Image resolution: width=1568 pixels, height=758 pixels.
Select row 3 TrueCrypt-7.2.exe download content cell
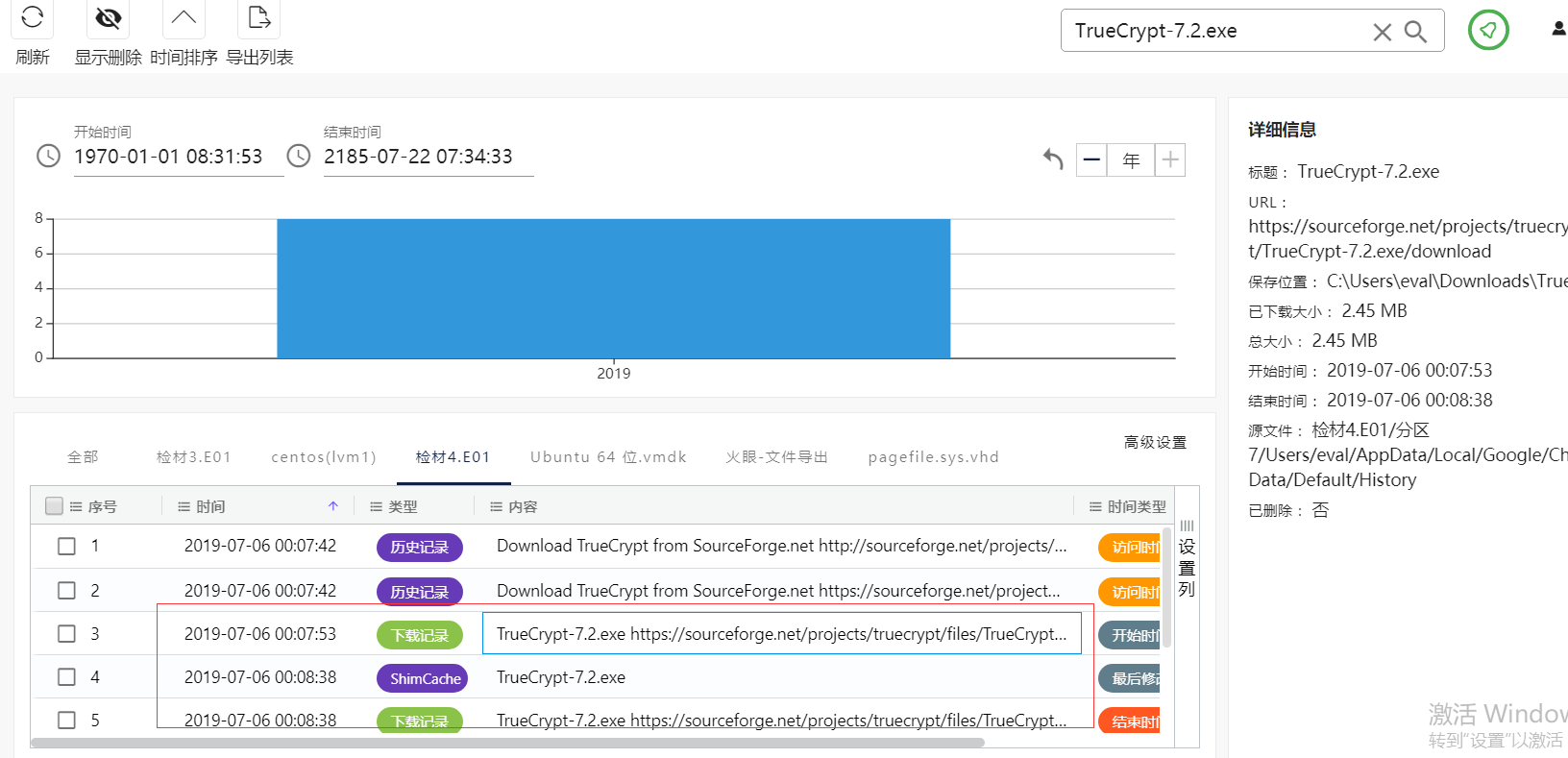point(782,634)
